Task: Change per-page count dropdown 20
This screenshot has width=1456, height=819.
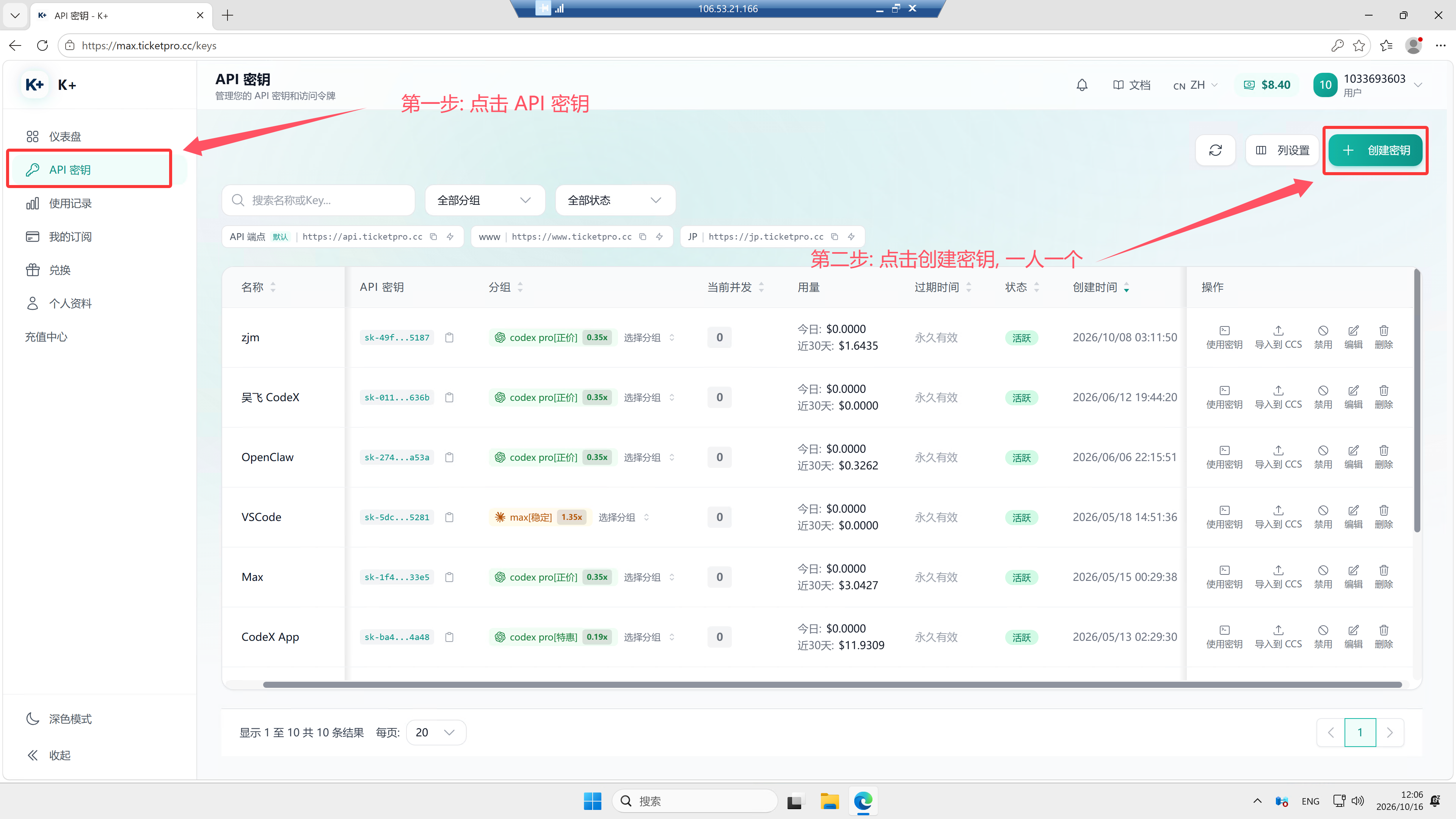Action: point(436,733)
